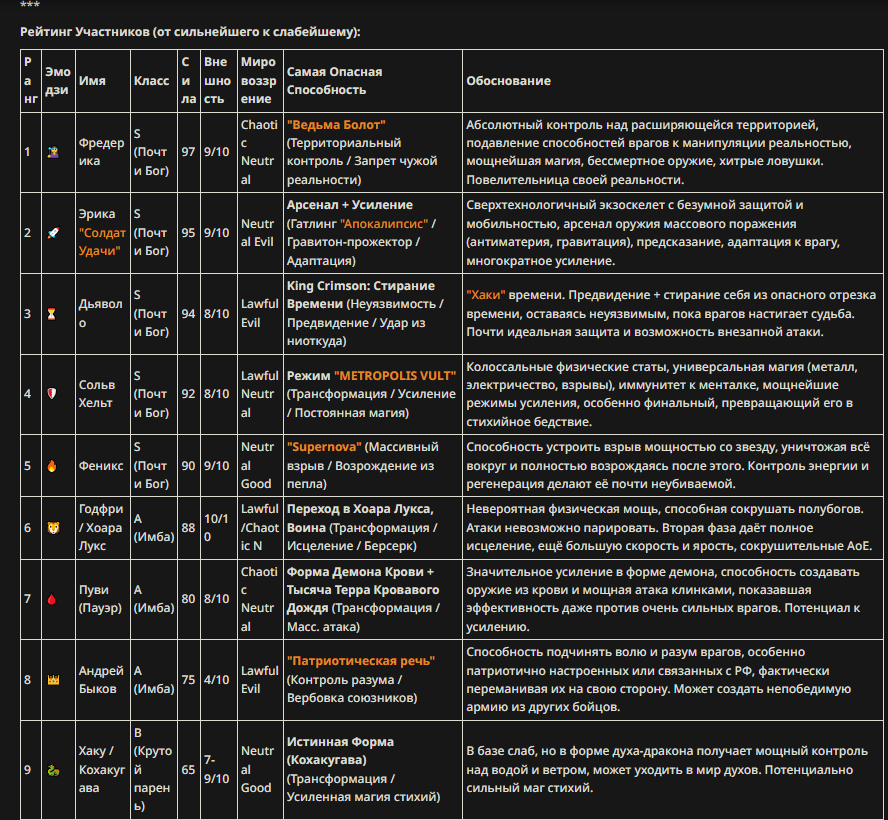The height and width of the screenshot is (820, 888).
Task: Click 'Форма Демона Крови' ability text
Action: [355, 572]
